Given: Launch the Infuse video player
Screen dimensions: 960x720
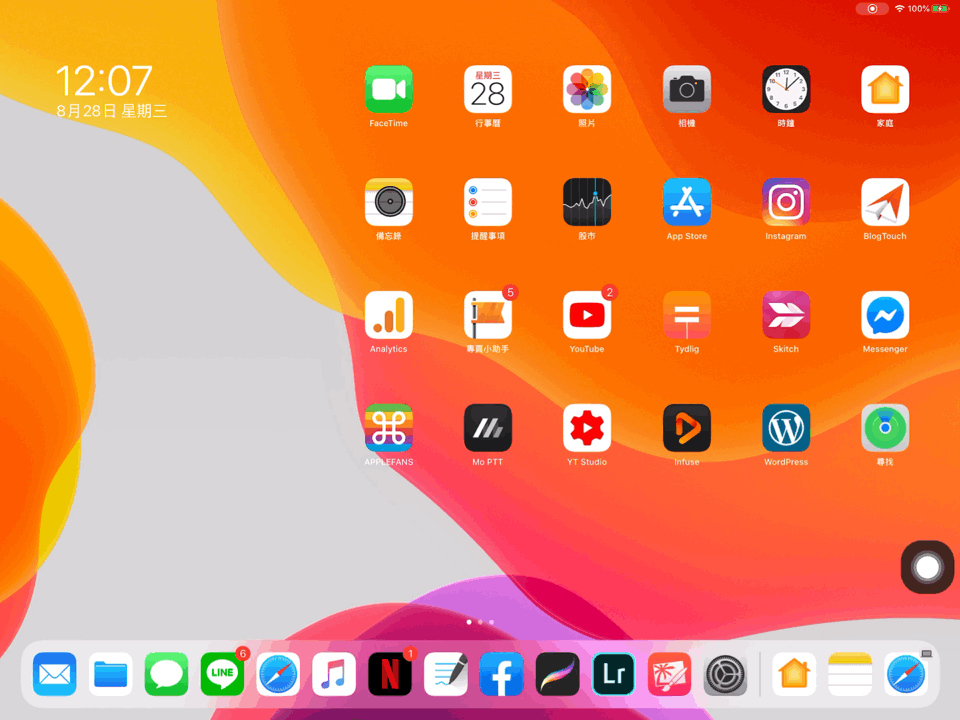Looking at the screenshot, I should click(x=686, y=427).
